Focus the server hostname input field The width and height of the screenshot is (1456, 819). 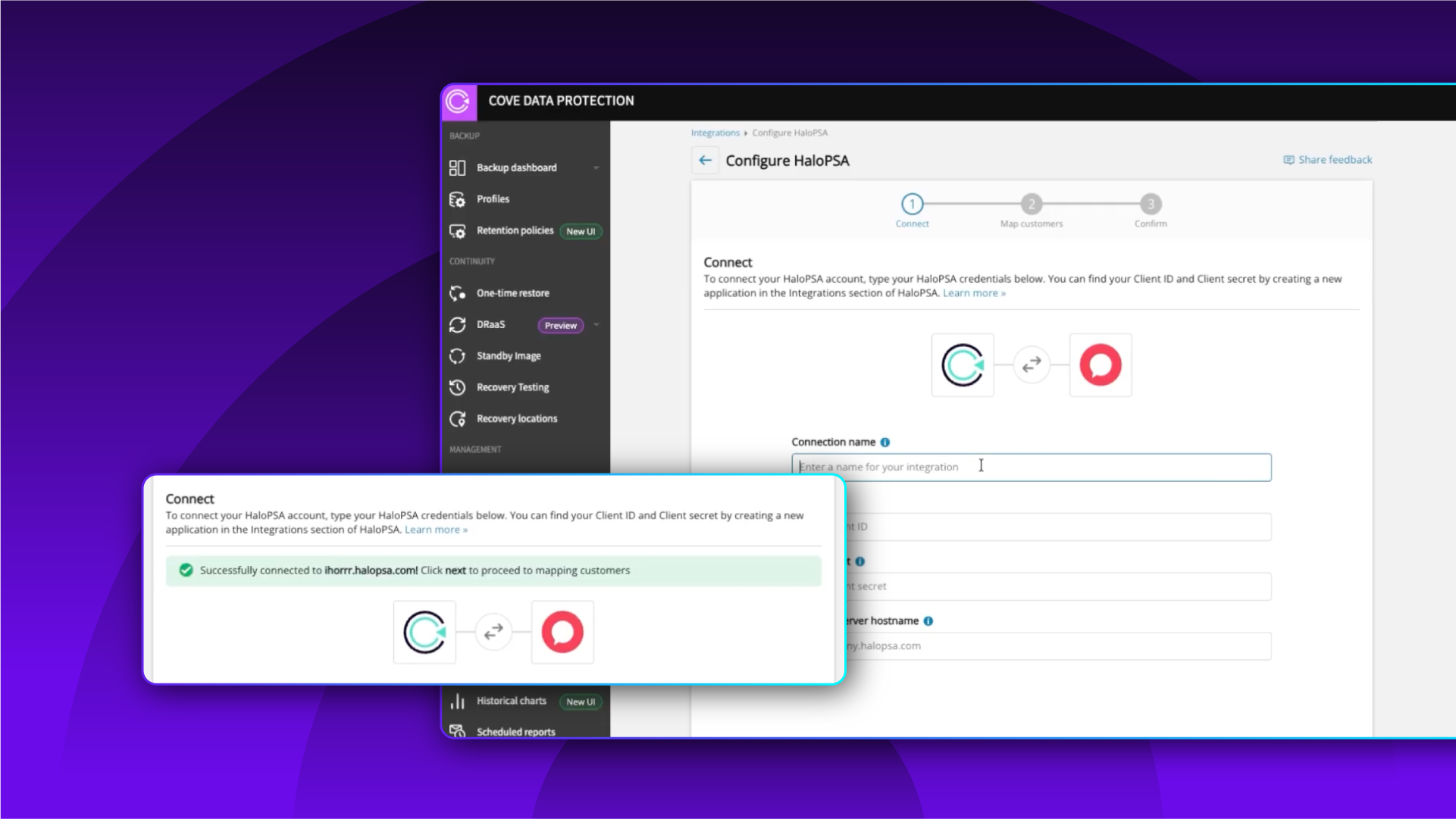[1059, 646]
